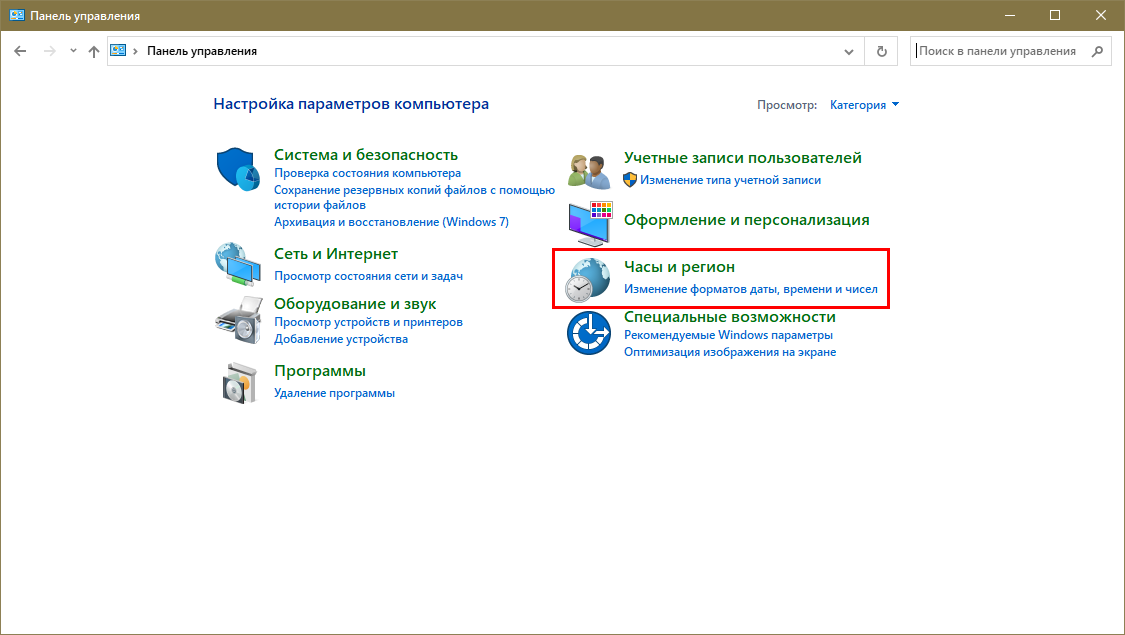
Task: Click the Control Panel search field
Action: point(1000,51)
